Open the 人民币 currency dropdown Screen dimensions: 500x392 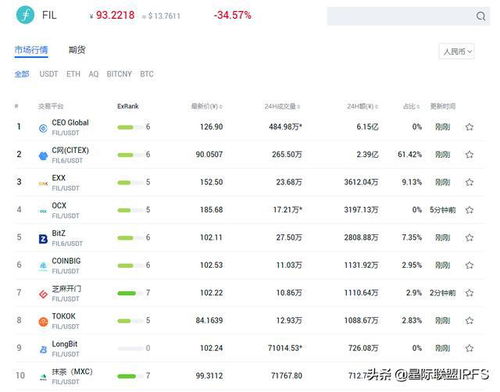(457, 51)
